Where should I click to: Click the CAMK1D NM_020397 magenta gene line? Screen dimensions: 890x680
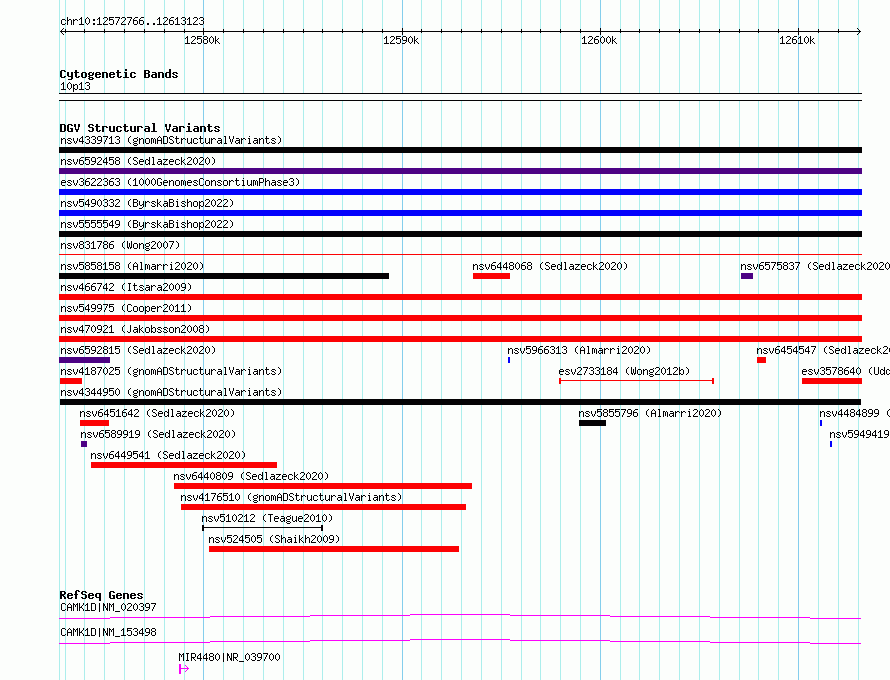(460, 616)
